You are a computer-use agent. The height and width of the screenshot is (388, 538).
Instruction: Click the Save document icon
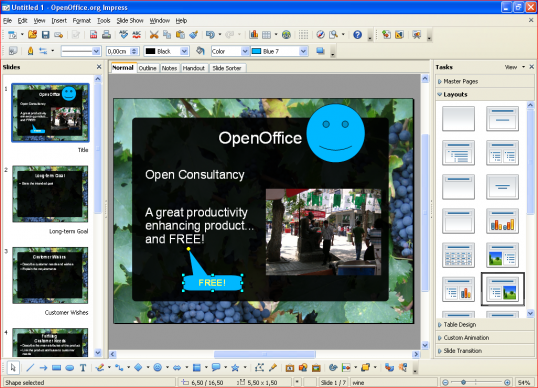pos(46,34)
